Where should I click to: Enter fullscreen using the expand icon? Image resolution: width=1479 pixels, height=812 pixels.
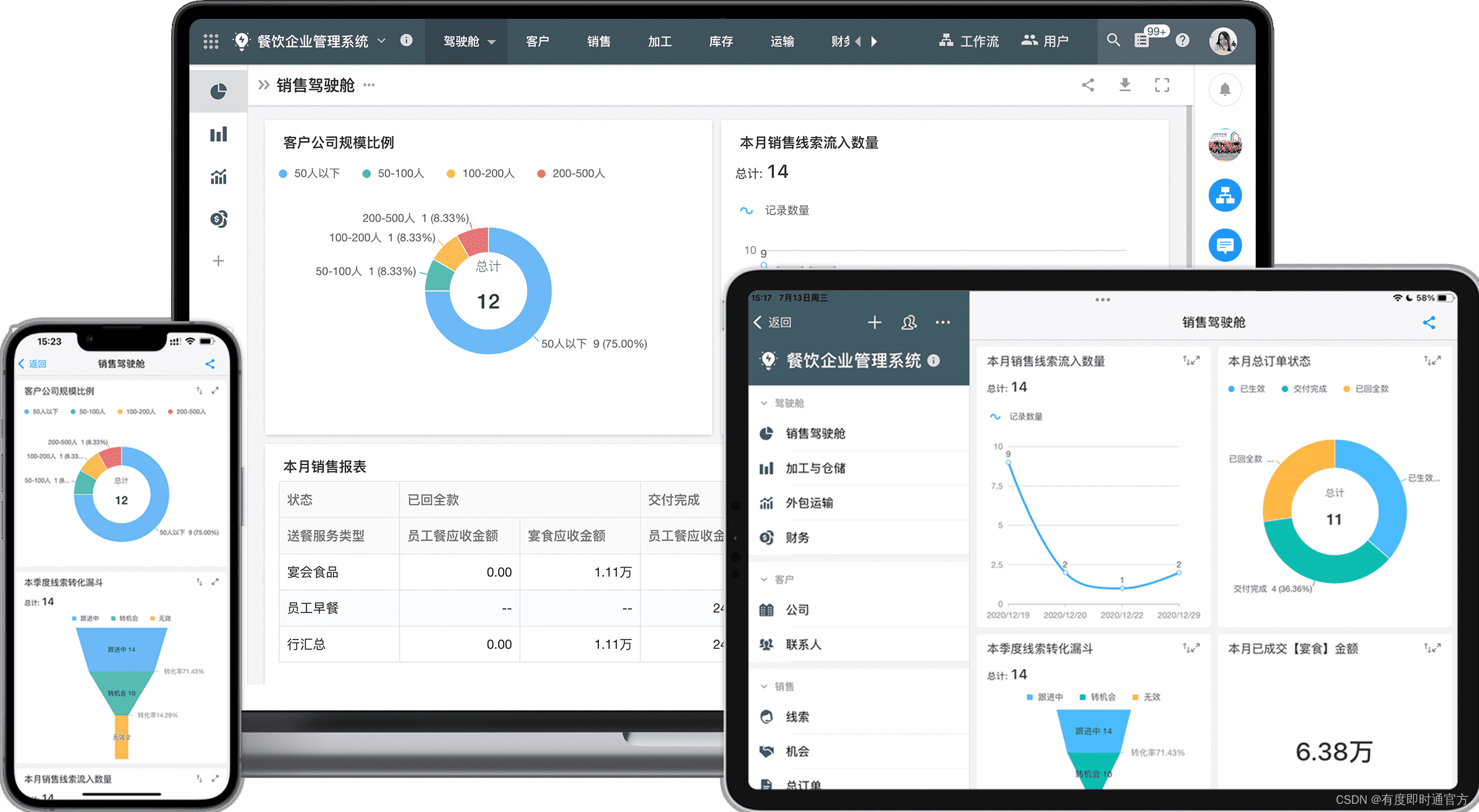click(x=1162, y=85)
